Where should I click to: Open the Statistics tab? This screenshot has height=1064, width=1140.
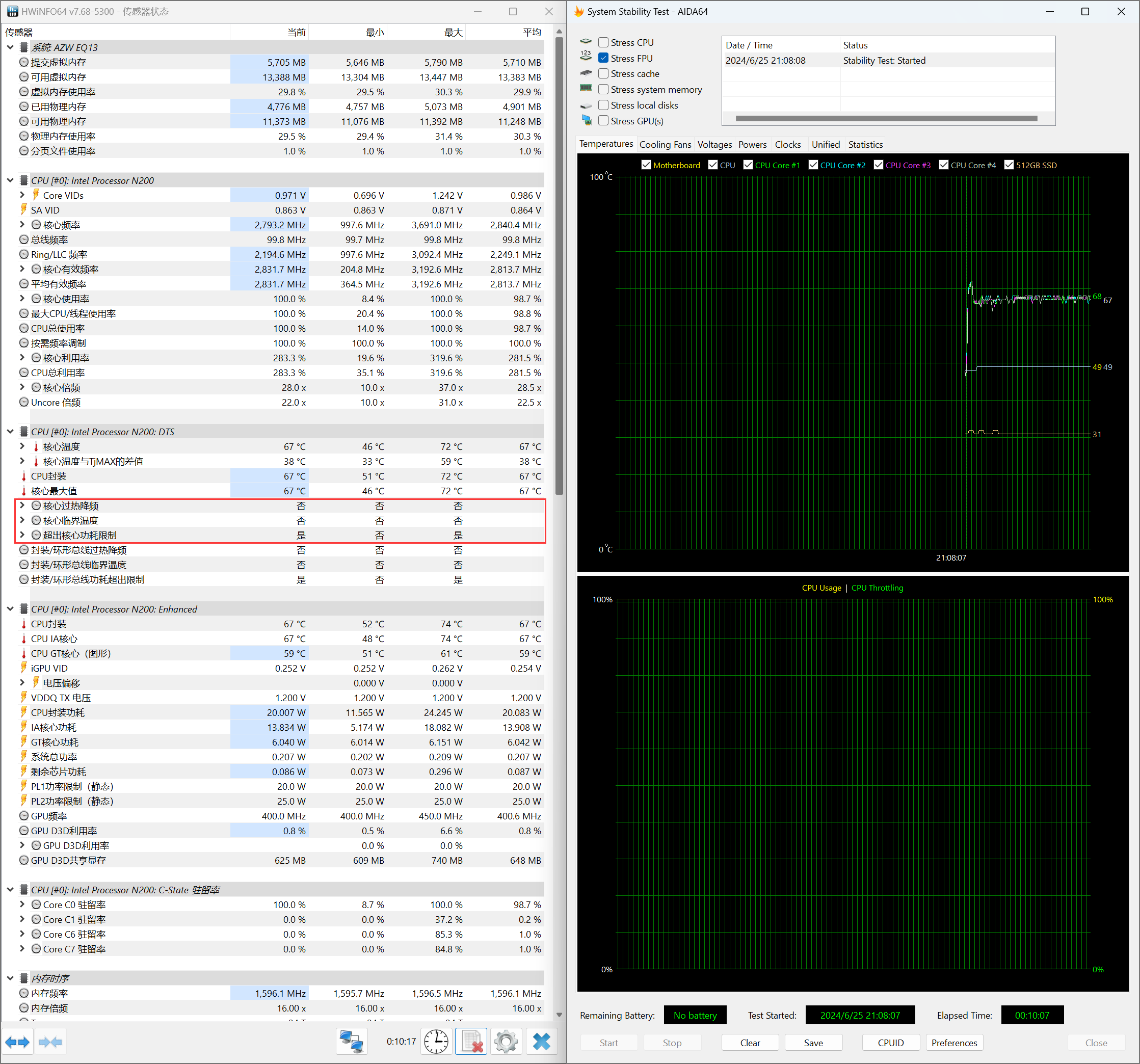coord(865,145)
